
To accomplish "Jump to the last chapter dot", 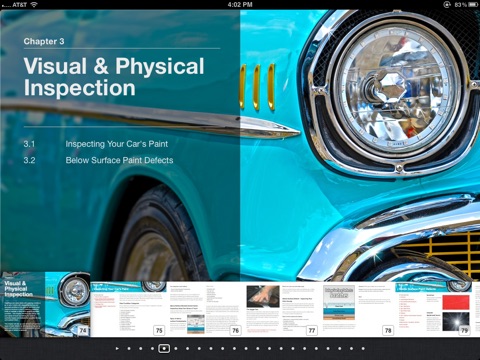I will 363,349.
